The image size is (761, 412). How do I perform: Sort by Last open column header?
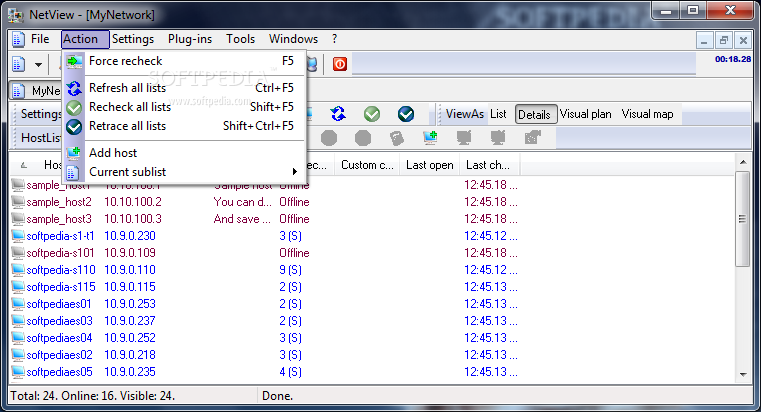tap(430, 165)
